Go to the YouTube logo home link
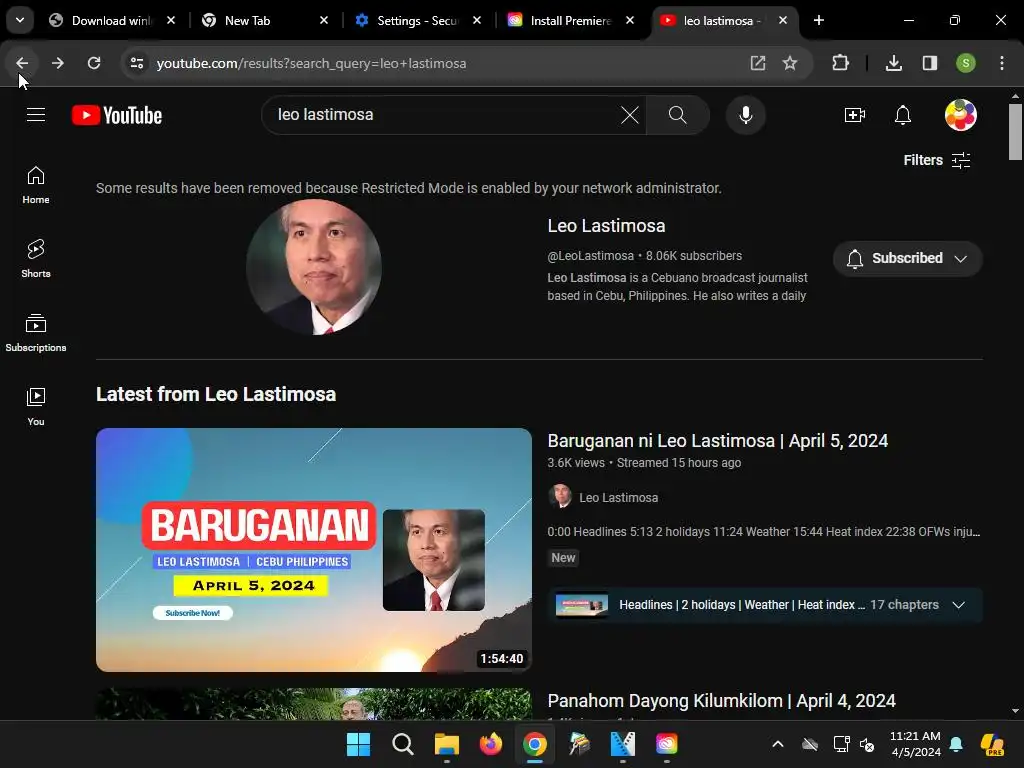 coord(117,115)
